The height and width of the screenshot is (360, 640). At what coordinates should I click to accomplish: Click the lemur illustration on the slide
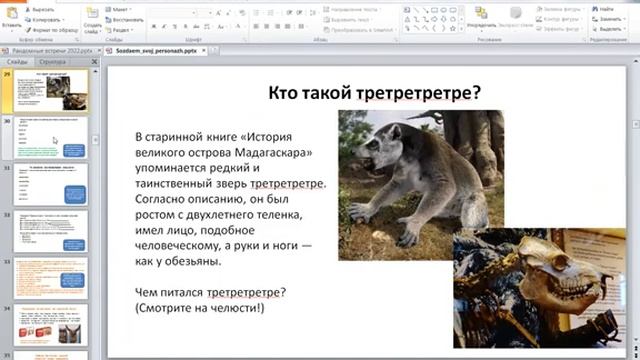(421, 185)
